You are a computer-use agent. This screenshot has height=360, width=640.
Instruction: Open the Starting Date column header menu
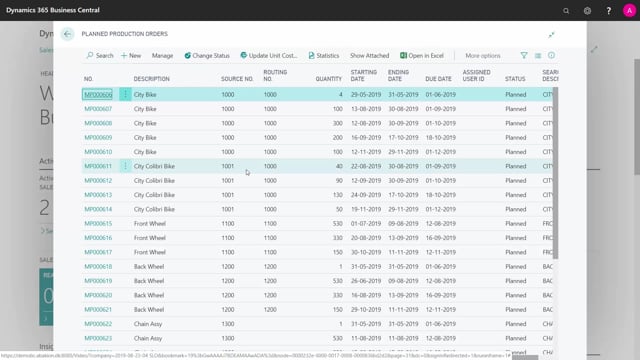point(364,76)
